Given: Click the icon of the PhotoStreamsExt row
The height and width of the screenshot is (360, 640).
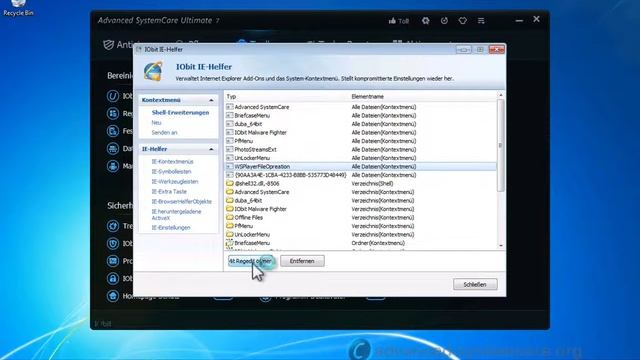Looking at the screenshot, I should 230,149.
